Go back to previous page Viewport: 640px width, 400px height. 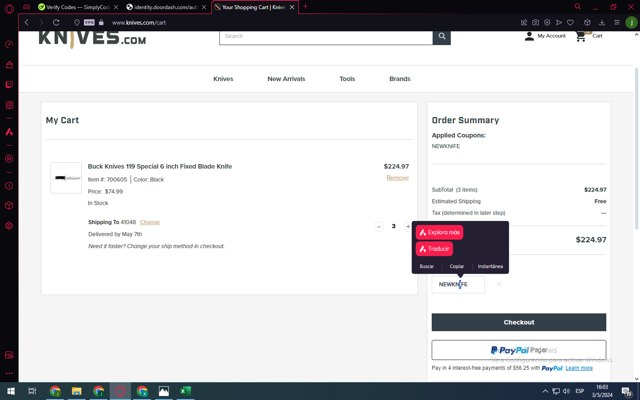coord(27,22)
